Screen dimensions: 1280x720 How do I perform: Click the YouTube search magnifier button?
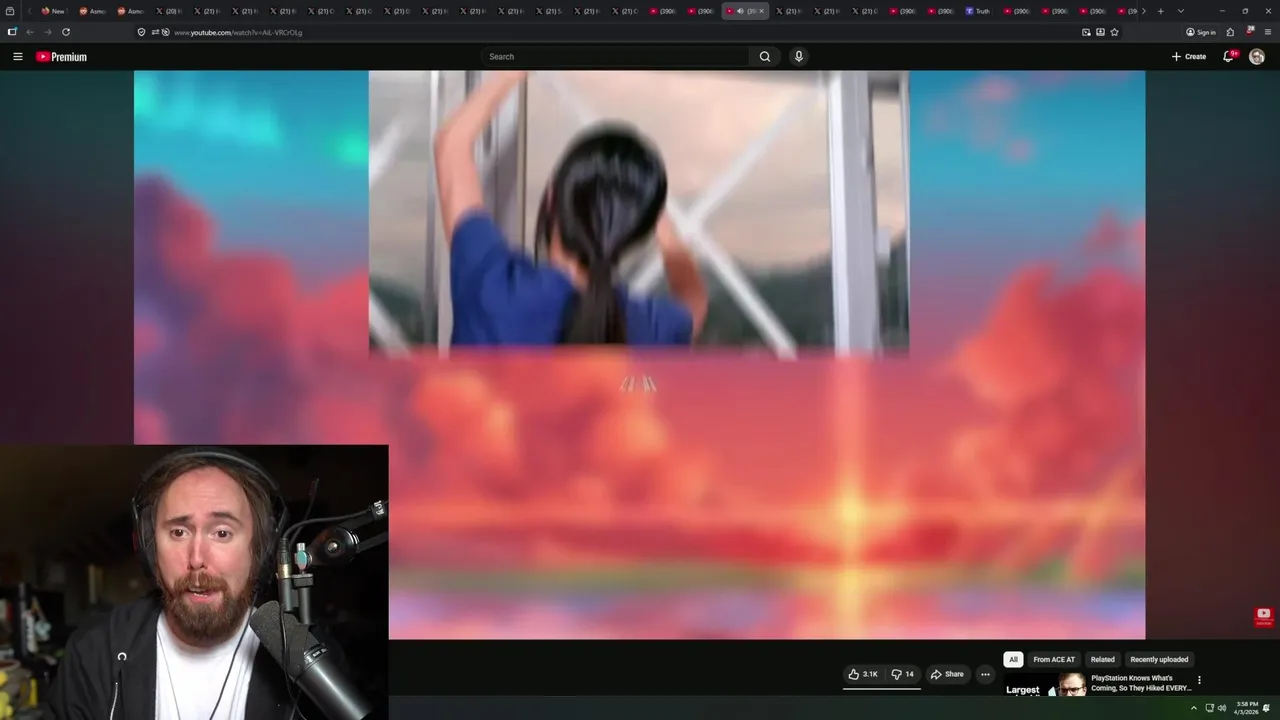tap(765, 57)
